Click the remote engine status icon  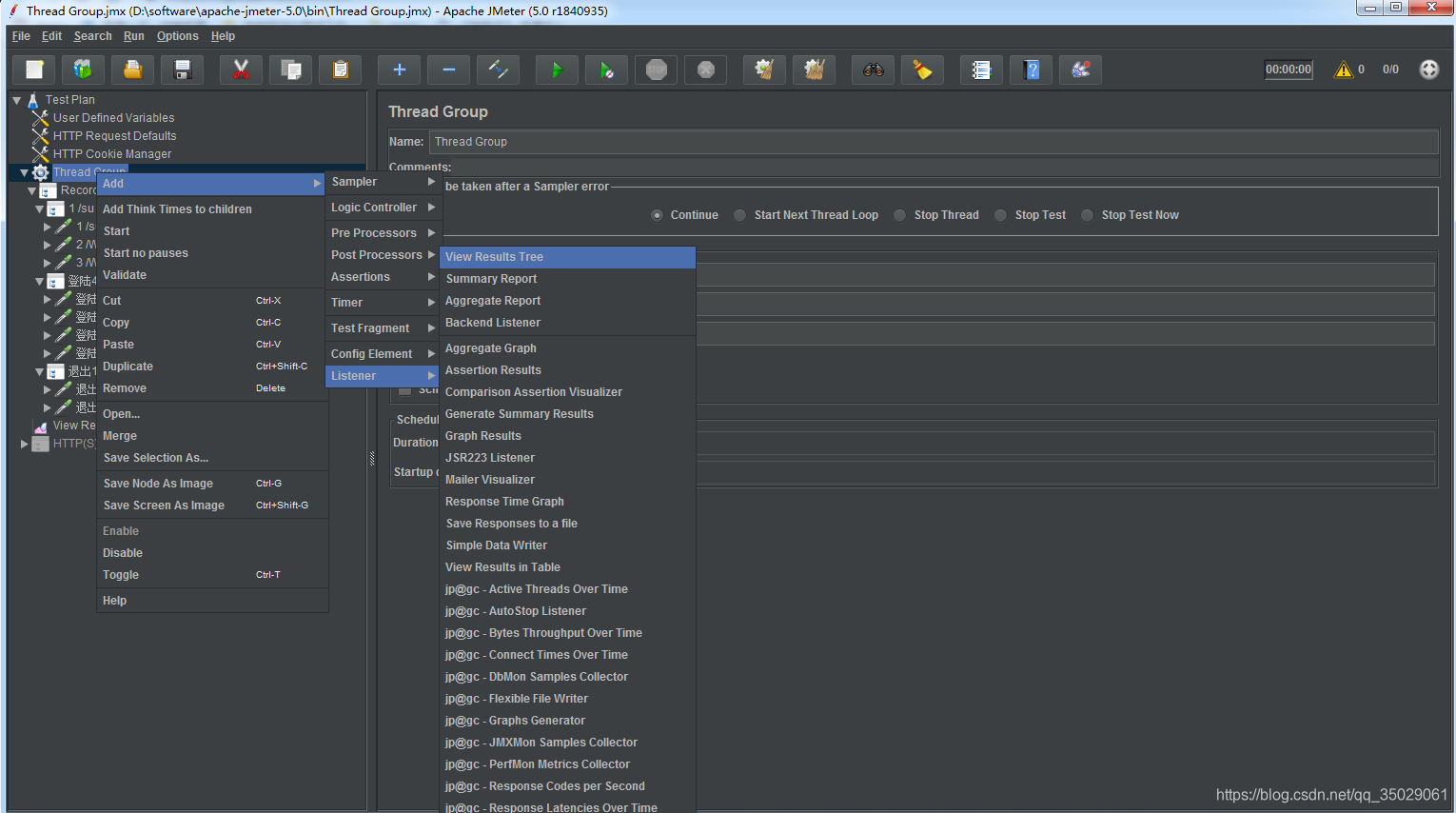(x=1428, y=69)
